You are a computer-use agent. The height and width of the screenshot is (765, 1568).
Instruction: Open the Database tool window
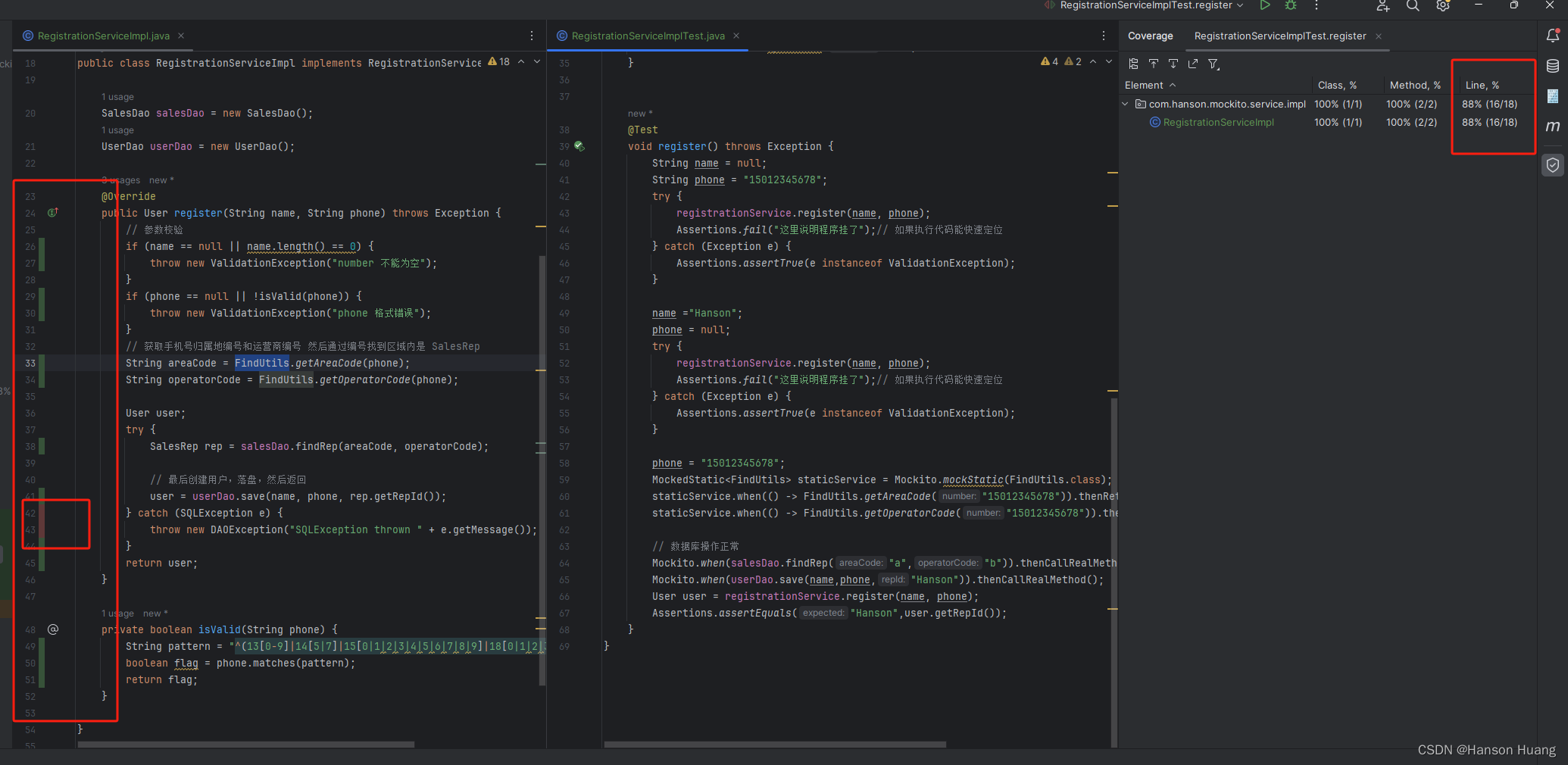click(1553, 66)
